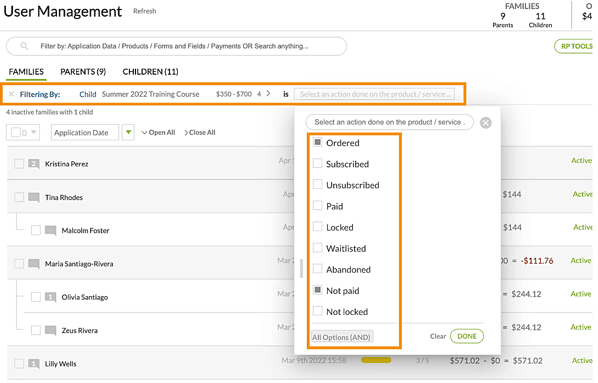The width and height of the screenshot is (598, 383).
Task: Click the Filtering By label
Action: pyautogui.click(x=40, y=94)
